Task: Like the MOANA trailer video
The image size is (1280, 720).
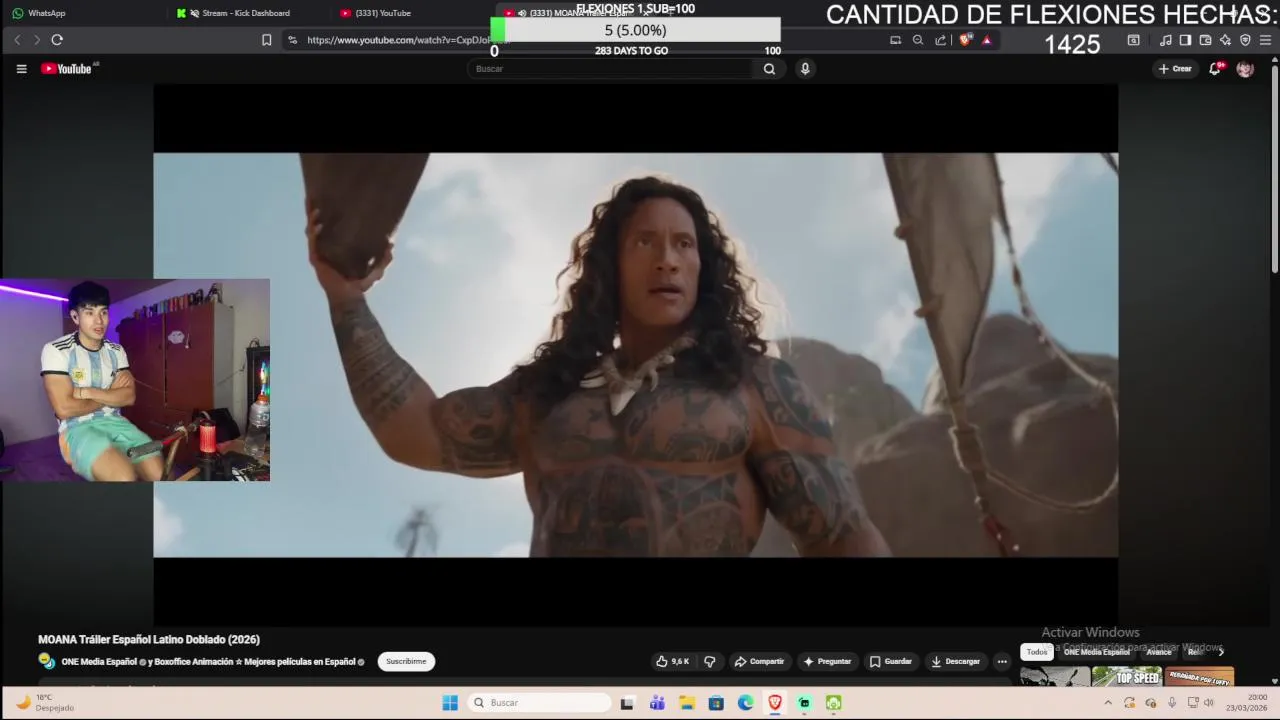Action: 673,661
